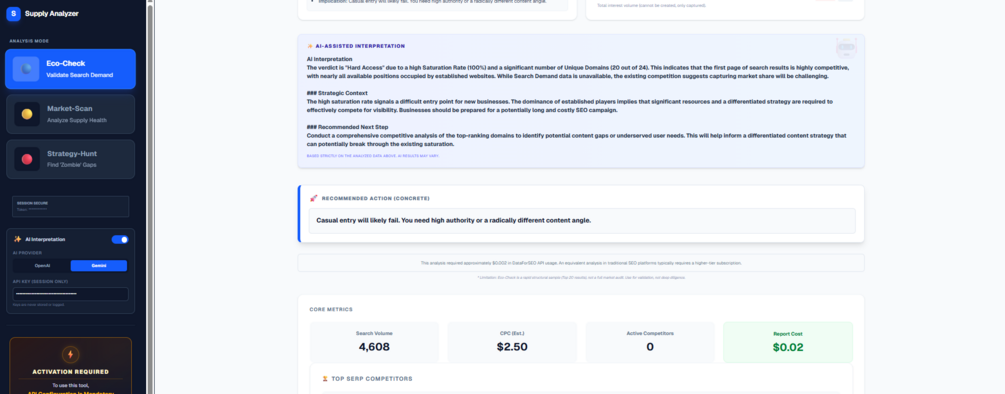Image resolution: width=1005 pixels, height=394 pixels.
Task: Click the TOP SERP COMPETITORS heading
Action: click(x=372, y=379)
